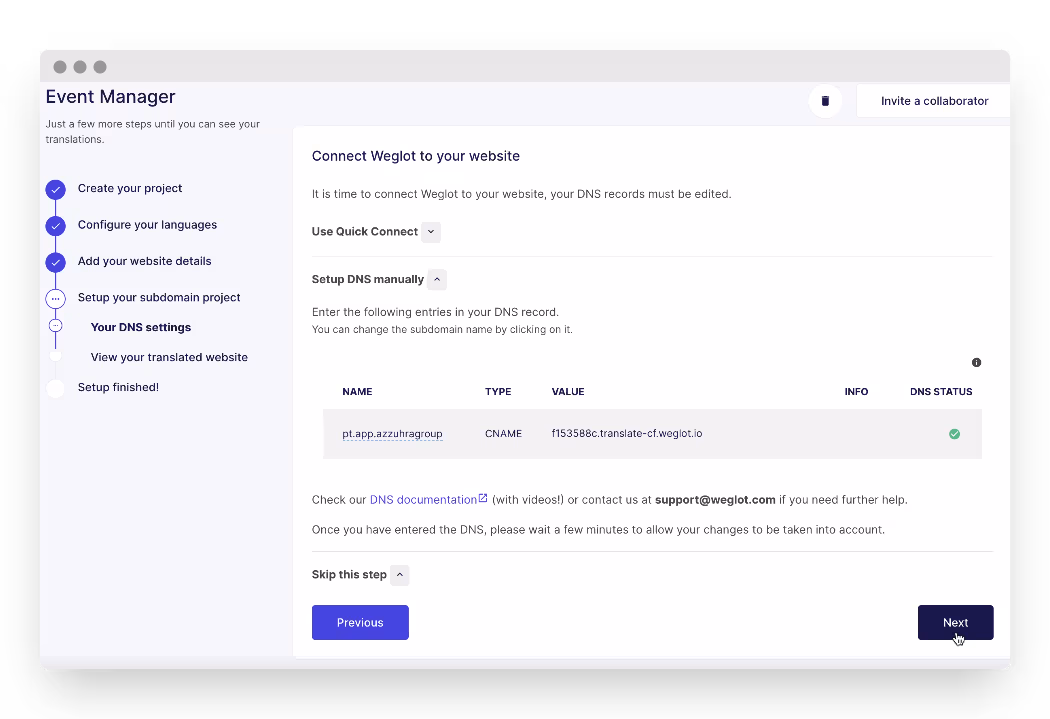Viewport: 1050px width, 719px height.
Task: Click the f153588c.translate-cf.weglot.io value
Action: coord(627,433)
